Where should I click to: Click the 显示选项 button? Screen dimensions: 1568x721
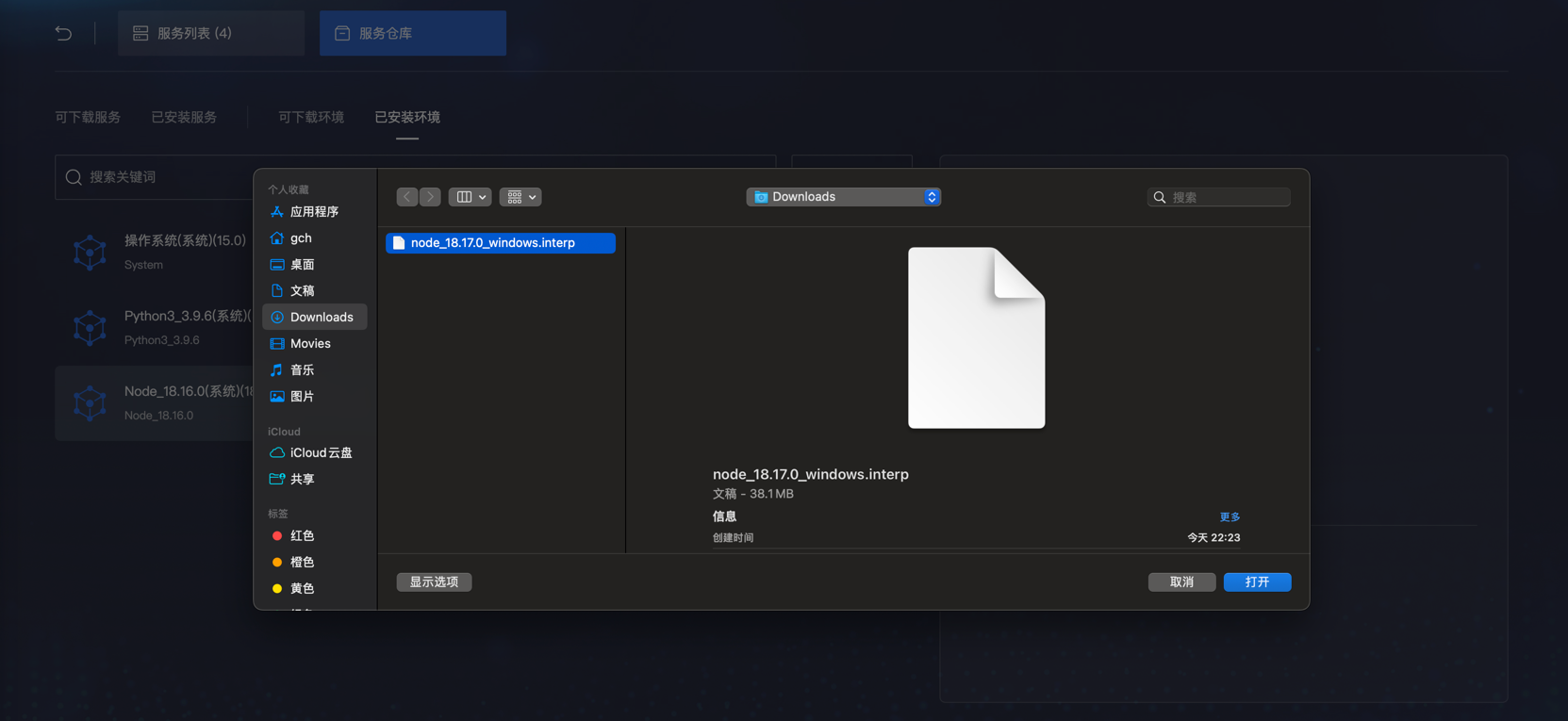434,582
